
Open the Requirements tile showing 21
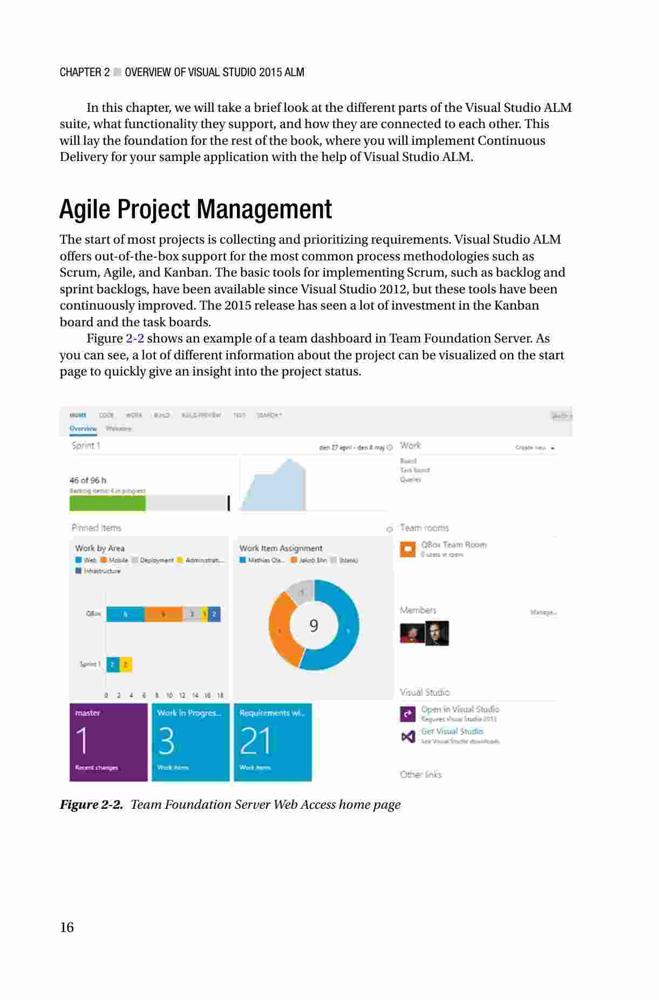click(x=273, y=742)
